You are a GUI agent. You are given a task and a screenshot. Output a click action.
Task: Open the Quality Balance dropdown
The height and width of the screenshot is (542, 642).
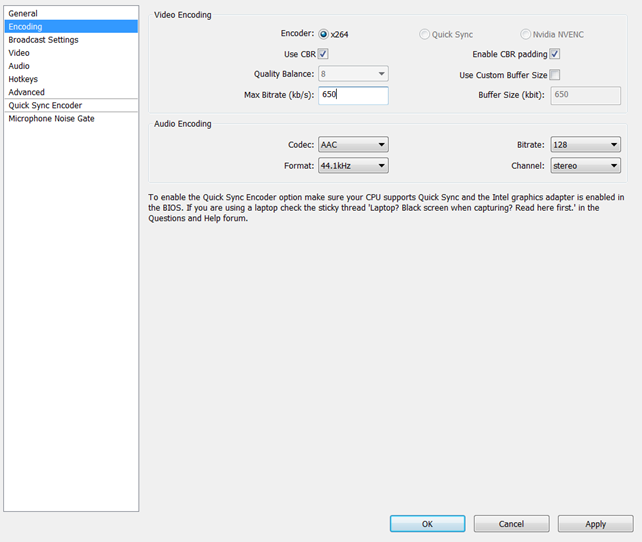pyautogui.click(x=353, y=74)
